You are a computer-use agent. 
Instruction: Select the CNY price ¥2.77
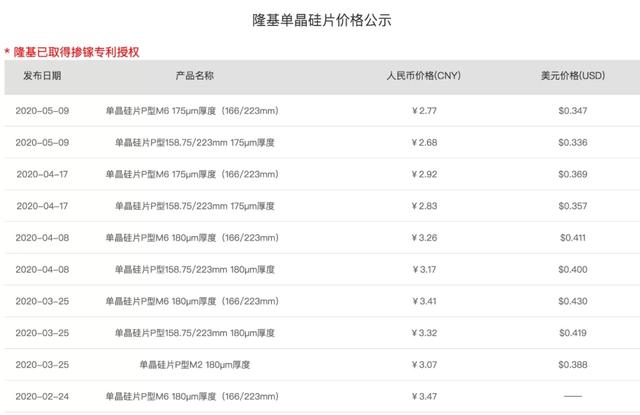(424, 111)
